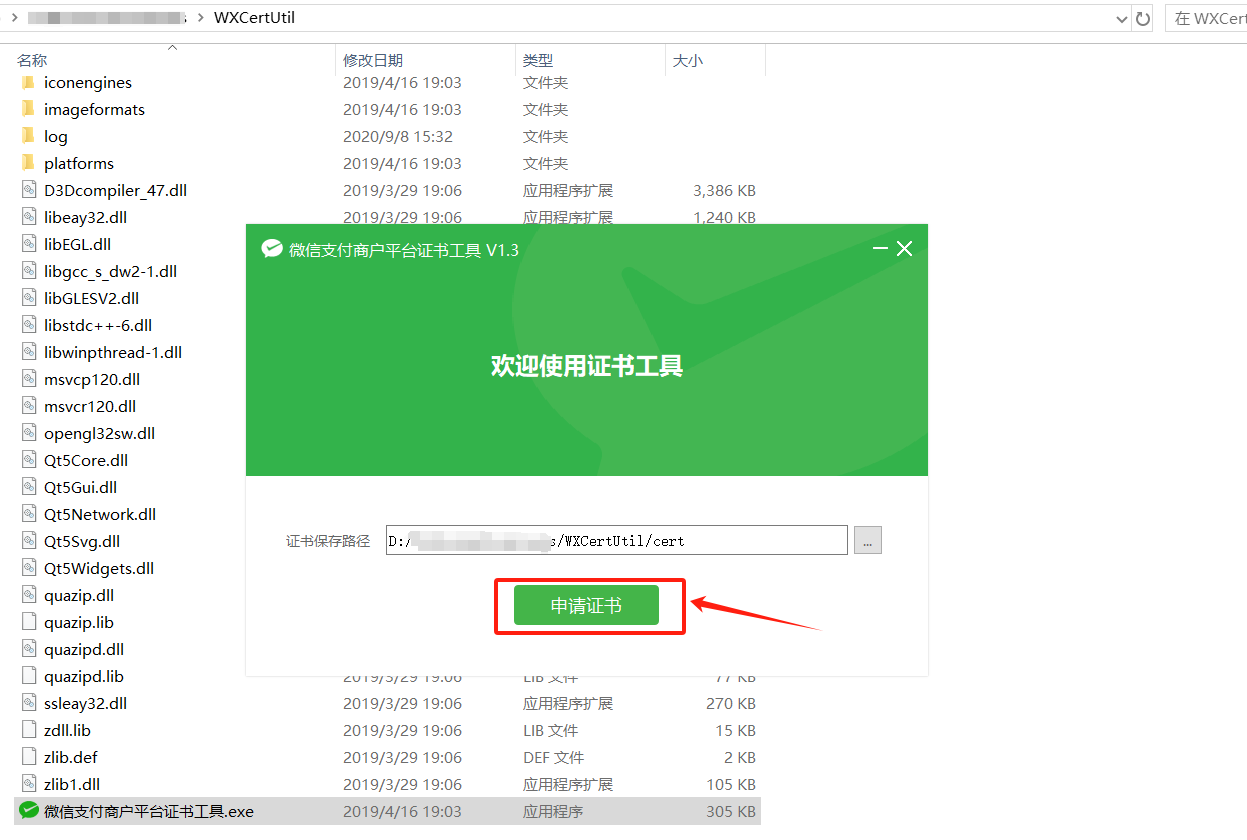Select the file name ssleay32.dll

tap(86, 703)
